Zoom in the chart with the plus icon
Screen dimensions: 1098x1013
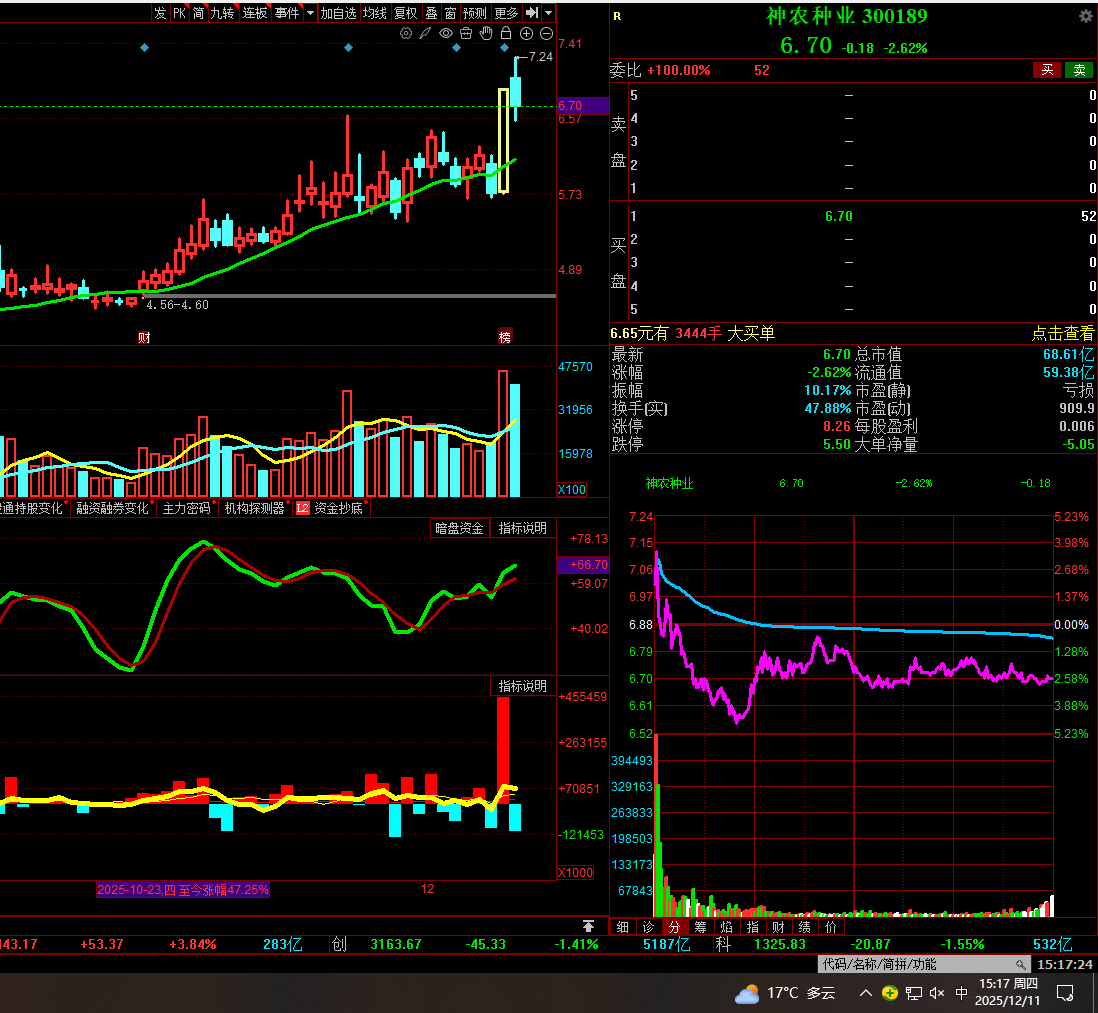point(527,34)
